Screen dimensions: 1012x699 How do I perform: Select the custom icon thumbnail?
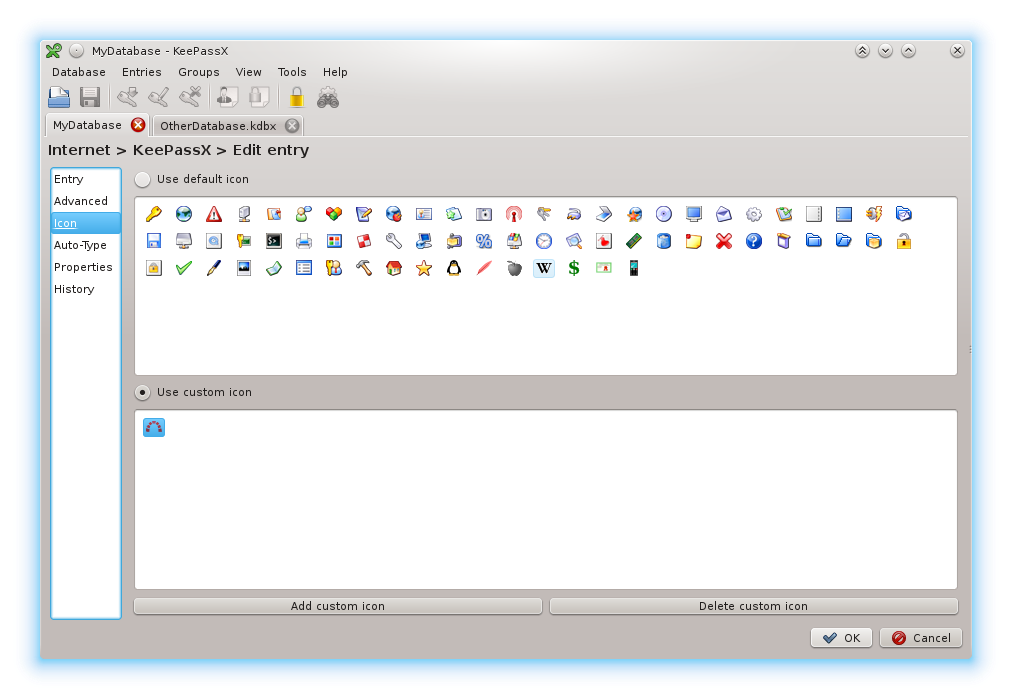[x=154, y=427]
